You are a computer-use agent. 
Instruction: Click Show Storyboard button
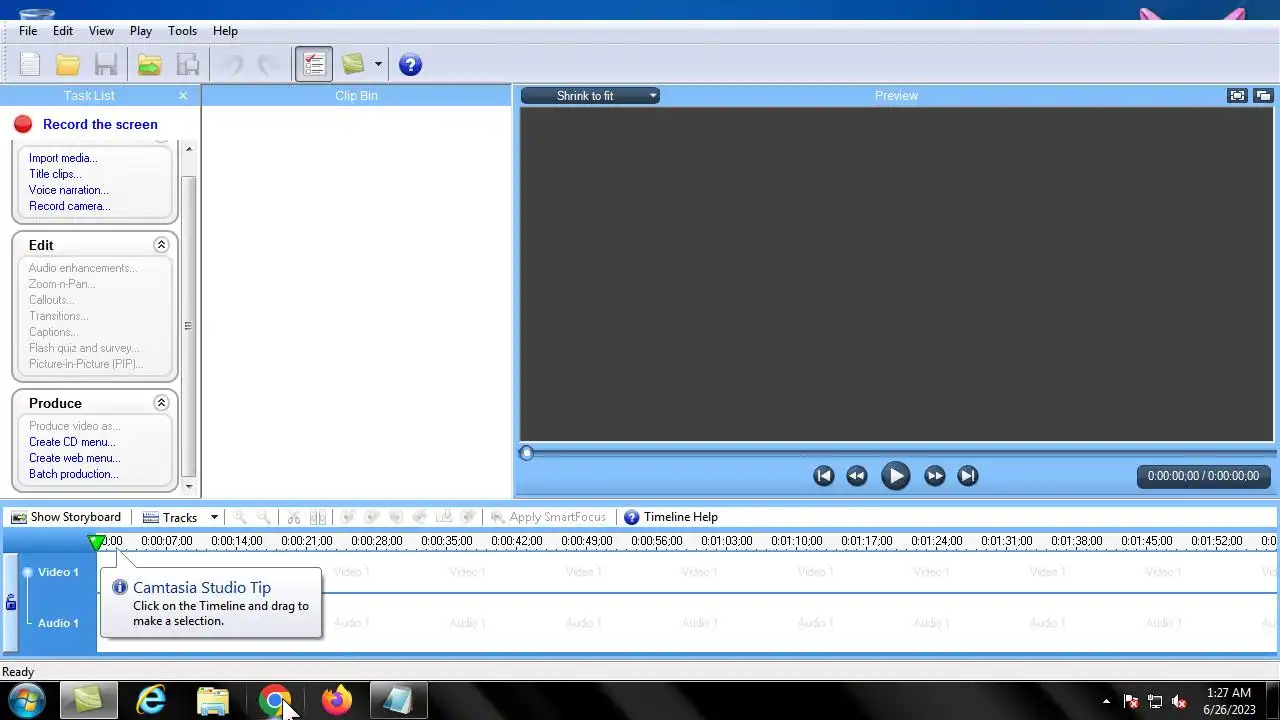(66, 517)
